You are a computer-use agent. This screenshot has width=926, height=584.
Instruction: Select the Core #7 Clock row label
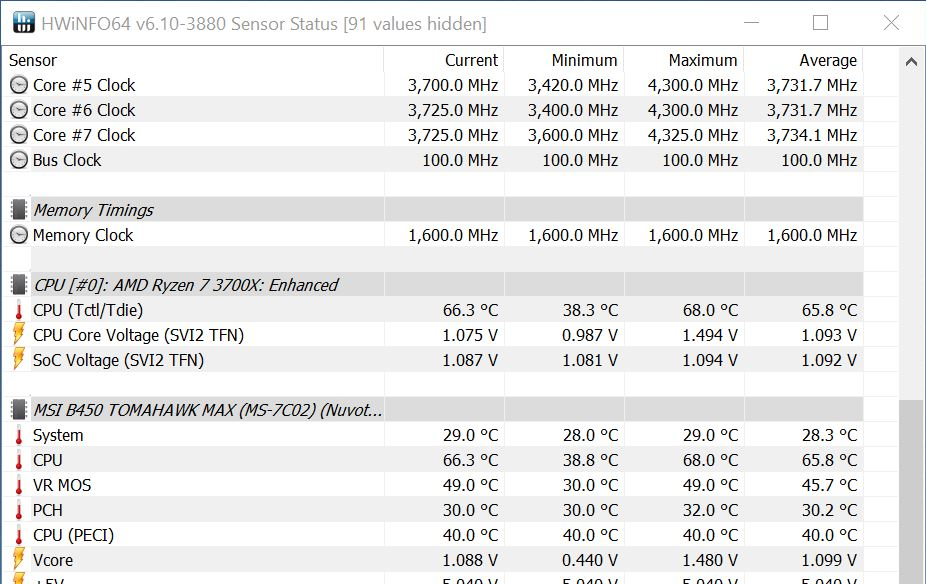tap(84, 135)
